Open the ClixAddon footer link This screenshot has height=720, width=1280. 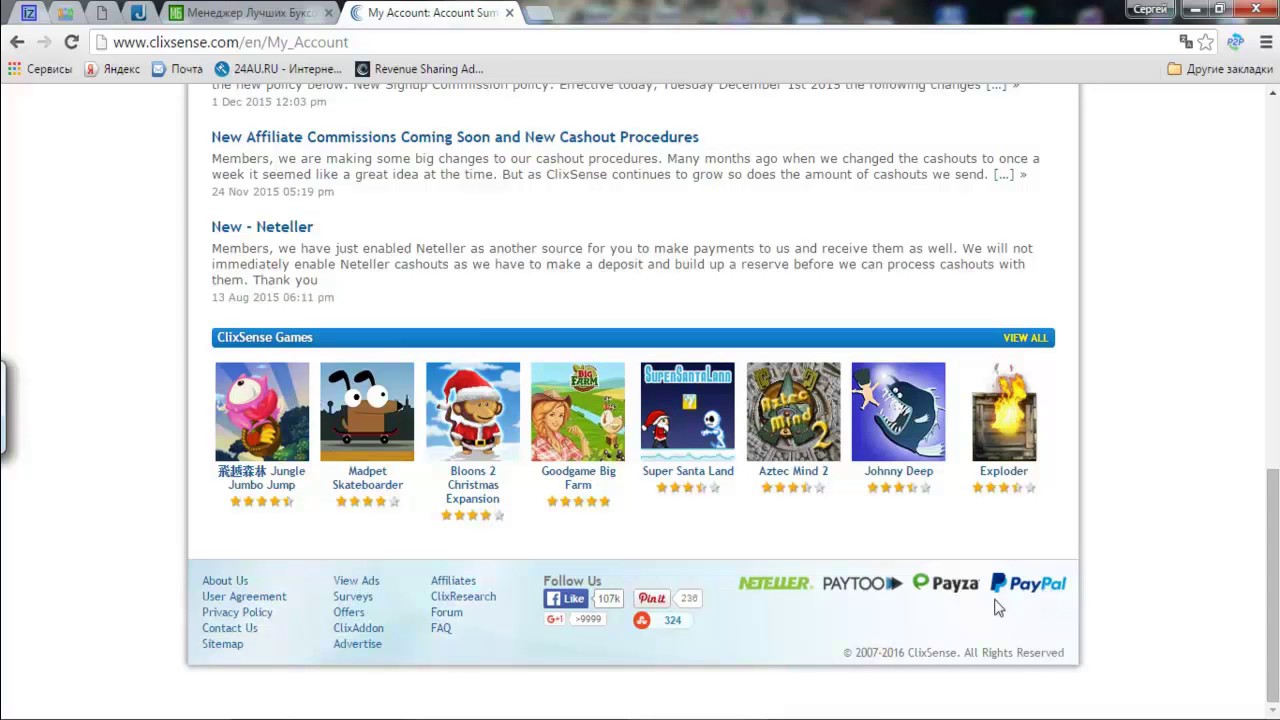pos(358,629)
